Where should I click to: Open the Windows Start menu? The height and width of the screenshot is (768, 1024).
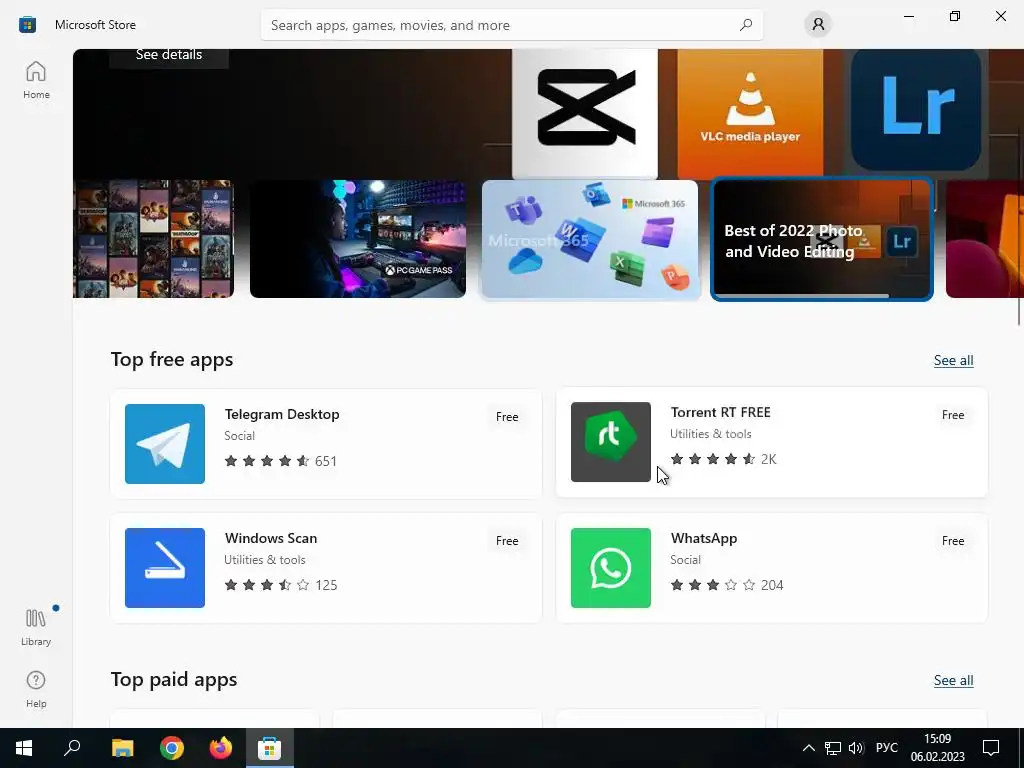pyautogui.click(x=24, y=748)
